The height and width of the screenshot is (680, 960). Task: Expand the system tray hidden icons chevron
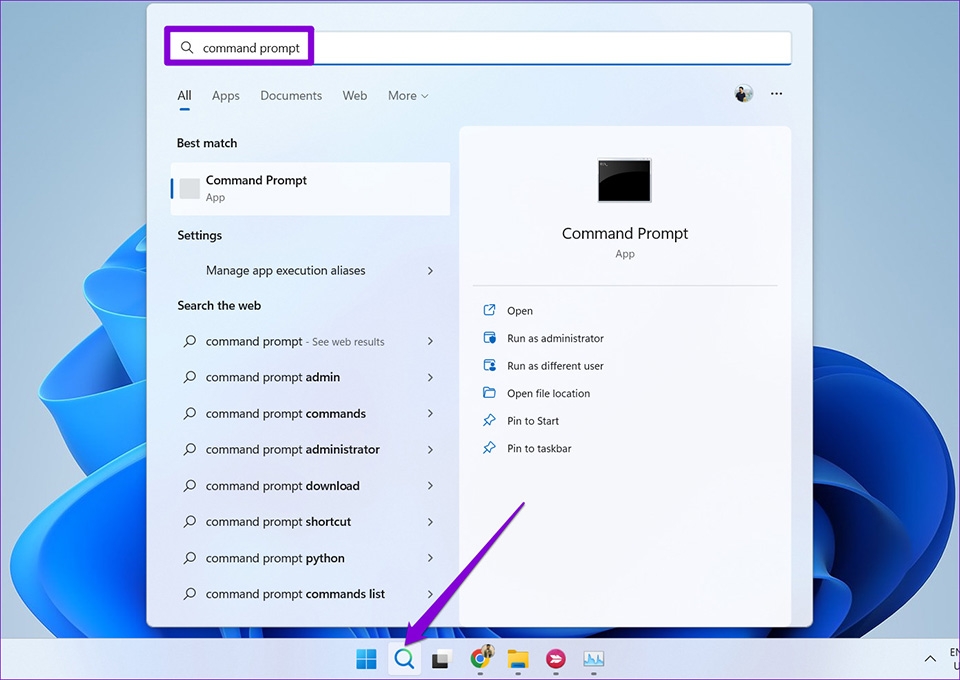930,659
